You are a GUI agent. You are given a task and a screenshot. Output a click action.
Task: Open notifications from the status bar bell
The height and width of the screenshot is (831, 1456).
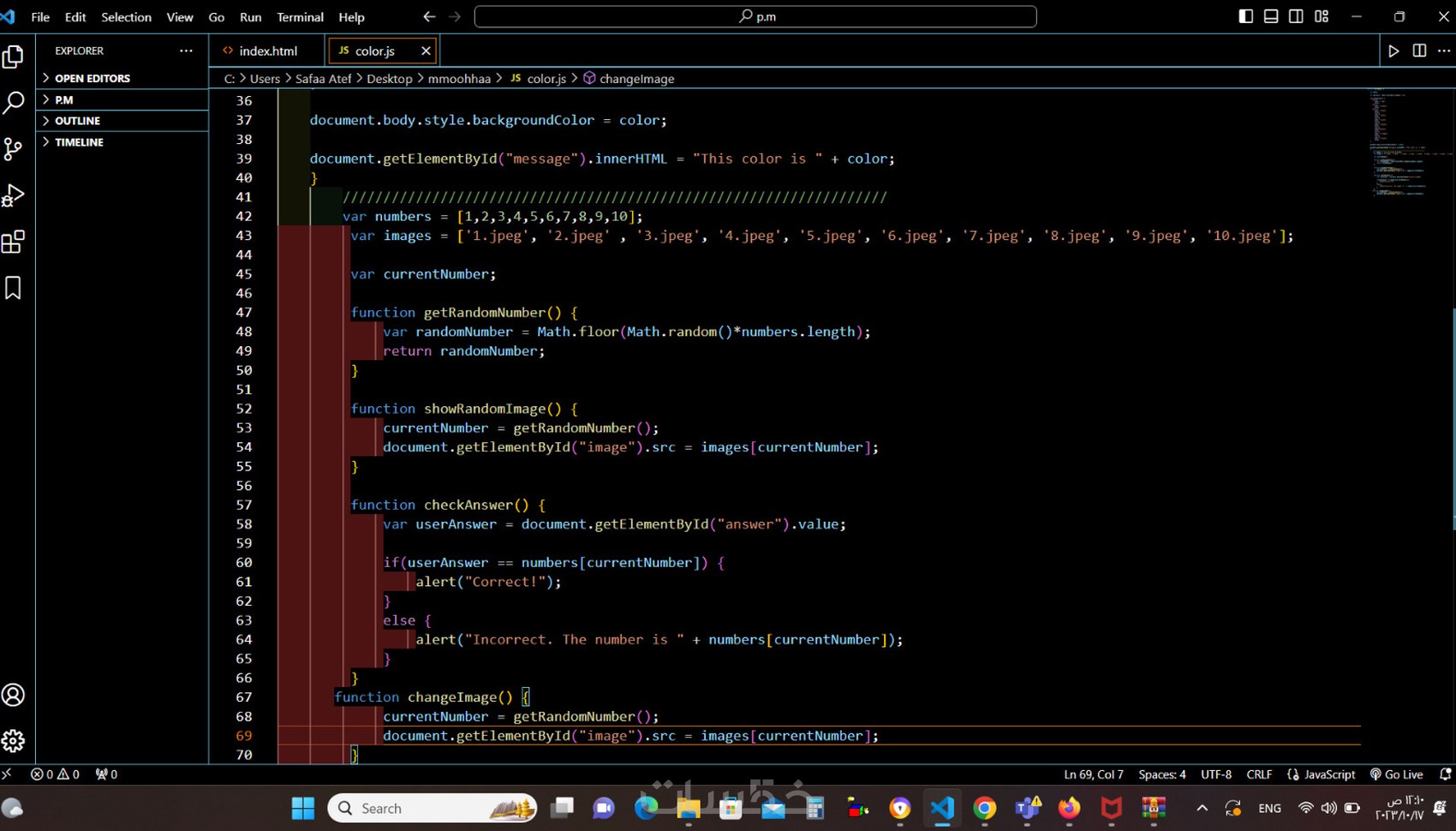click(1447, 774)
